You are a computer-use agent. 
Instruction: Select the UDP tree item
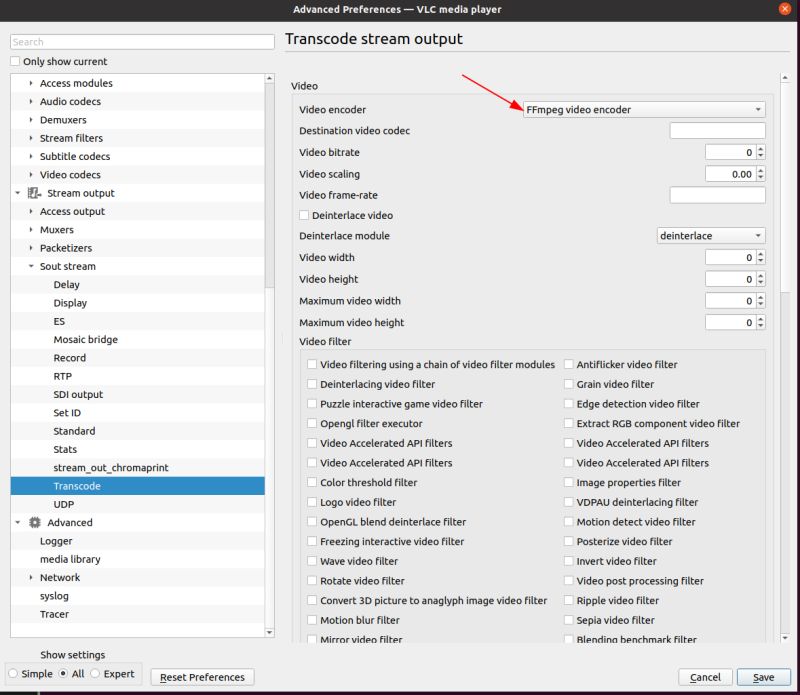click(64, 504)
